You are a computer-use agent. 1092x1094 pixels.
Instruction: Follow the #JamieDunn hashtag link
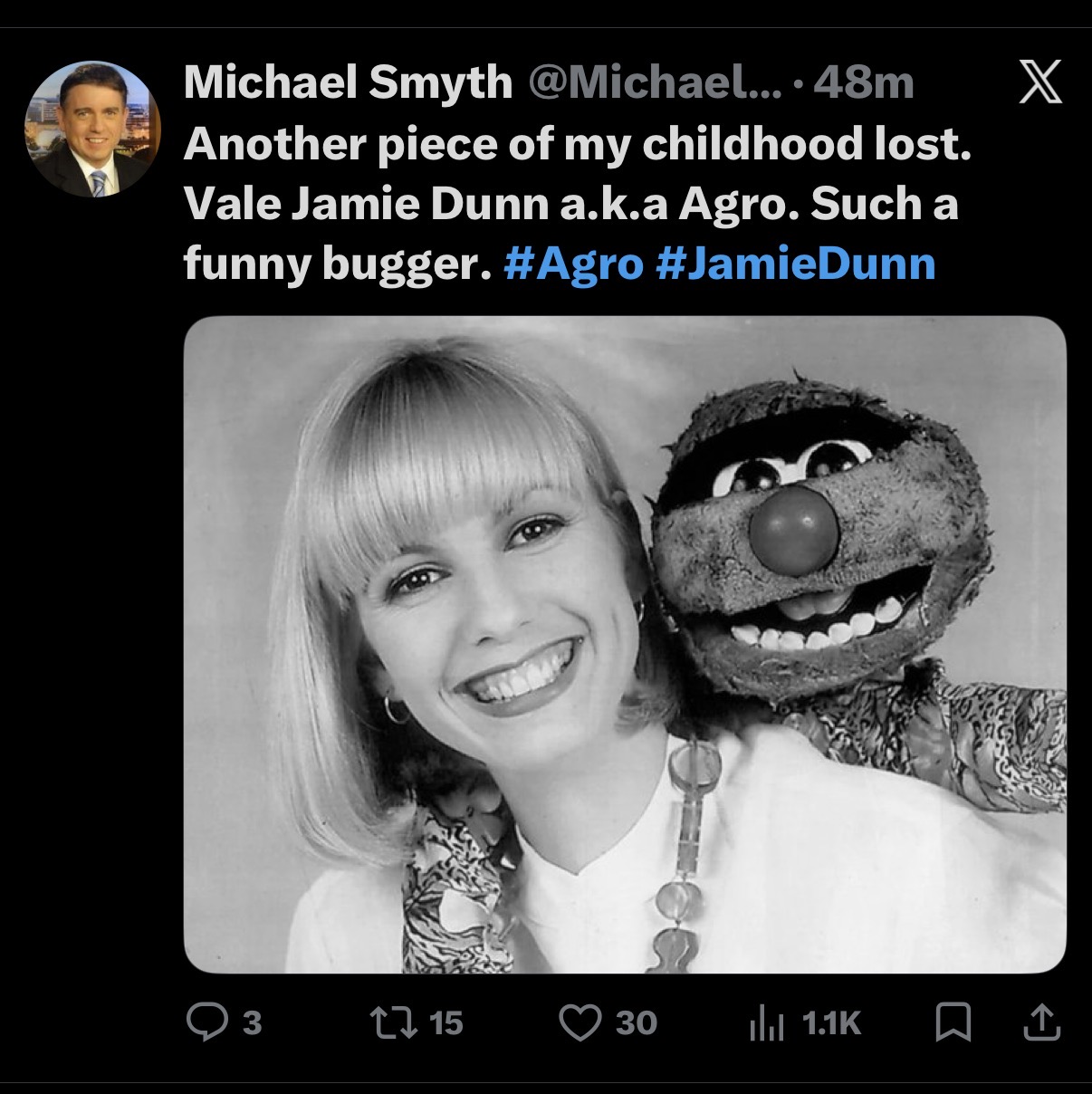[793, 263]
